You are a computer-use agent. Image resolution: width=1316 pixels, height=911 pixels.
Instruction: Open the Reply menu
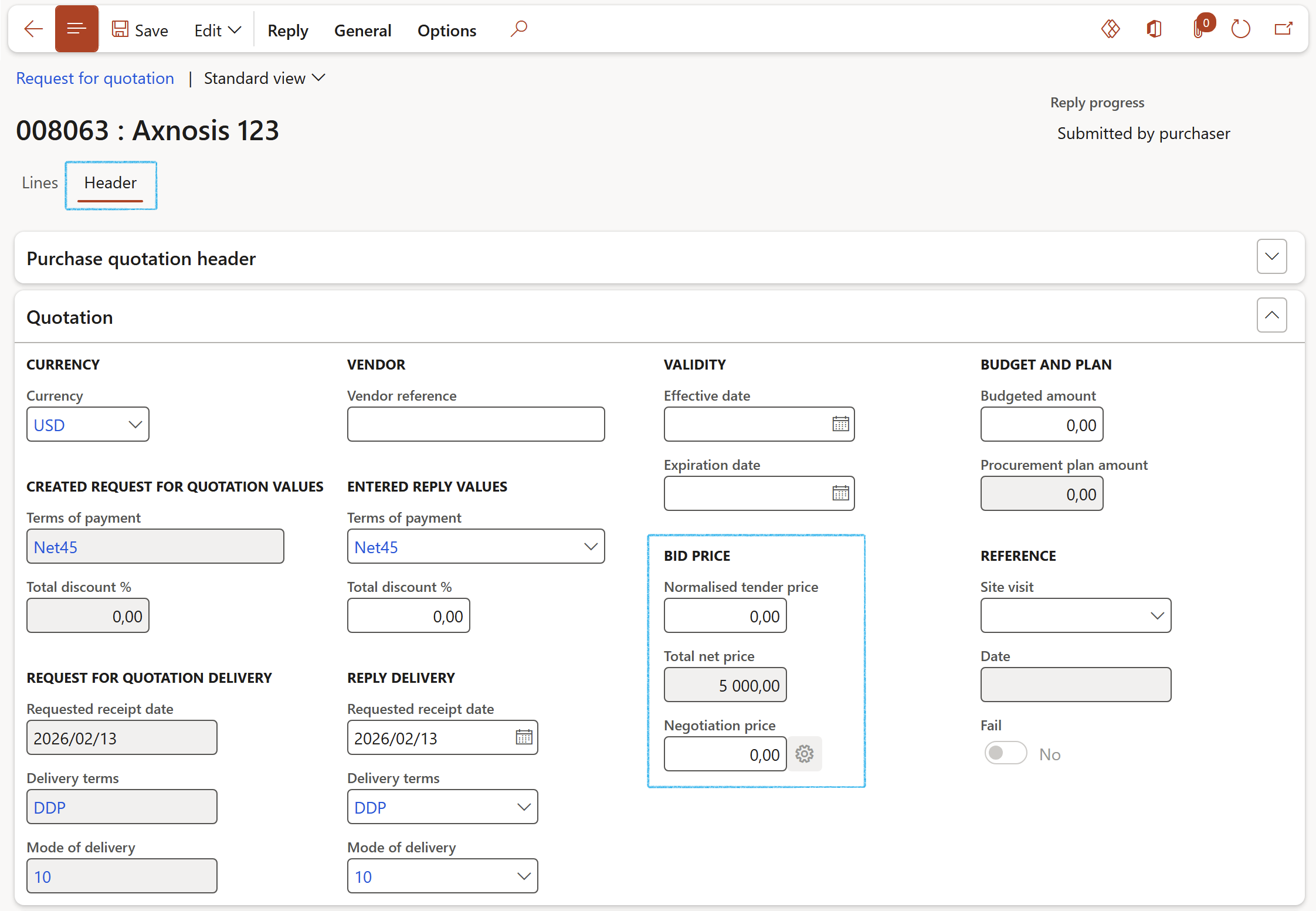pyautogui.click(x=287, y=31)
